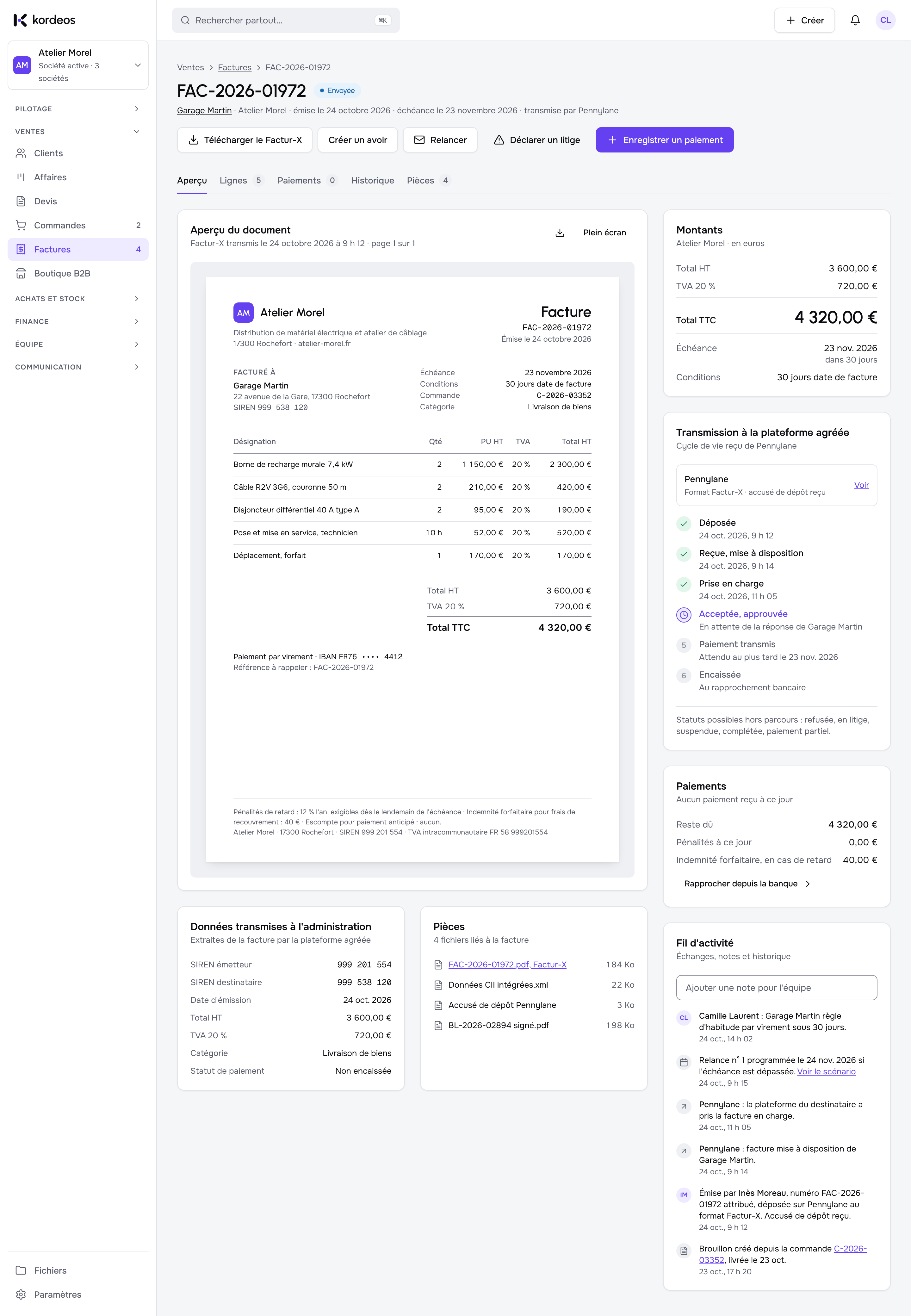The image size is (911, 1316).
Task: Open Affaires in the sidebar
Action: pyautogui.click(x=78, y=177)
